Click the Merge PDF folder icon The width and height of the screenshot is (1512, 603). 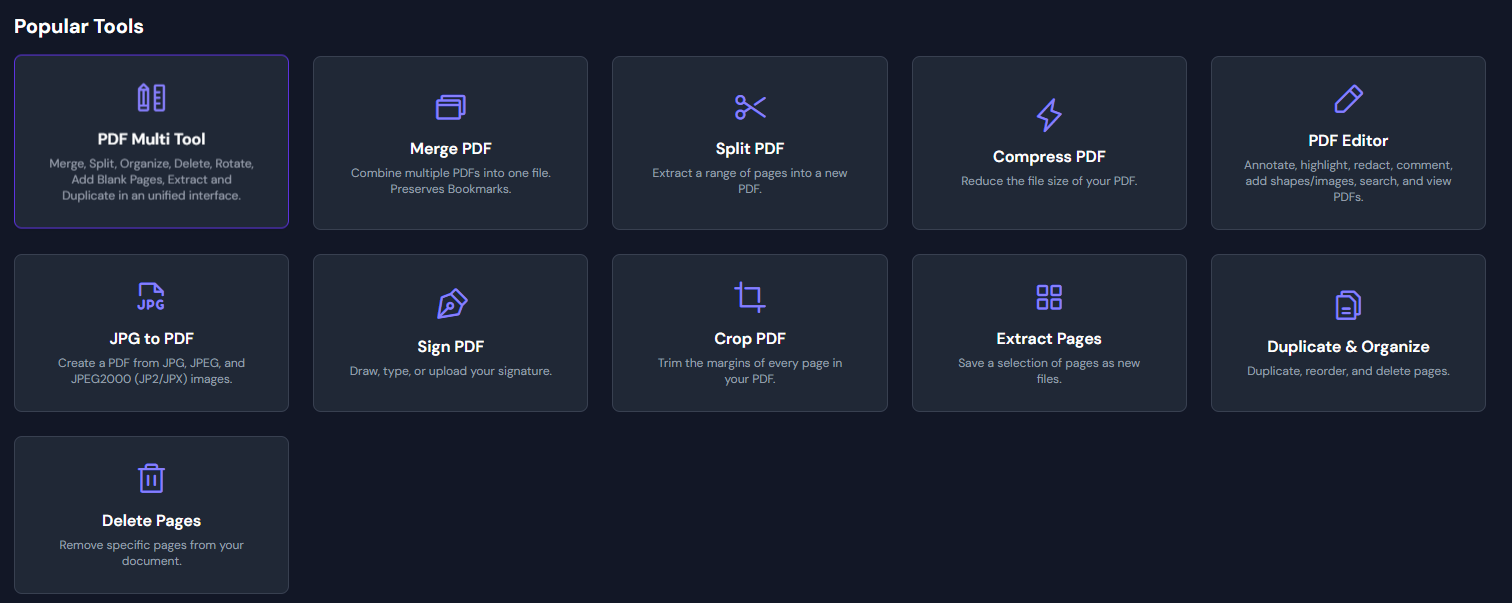pyautogui.click(x=450, y=106)
